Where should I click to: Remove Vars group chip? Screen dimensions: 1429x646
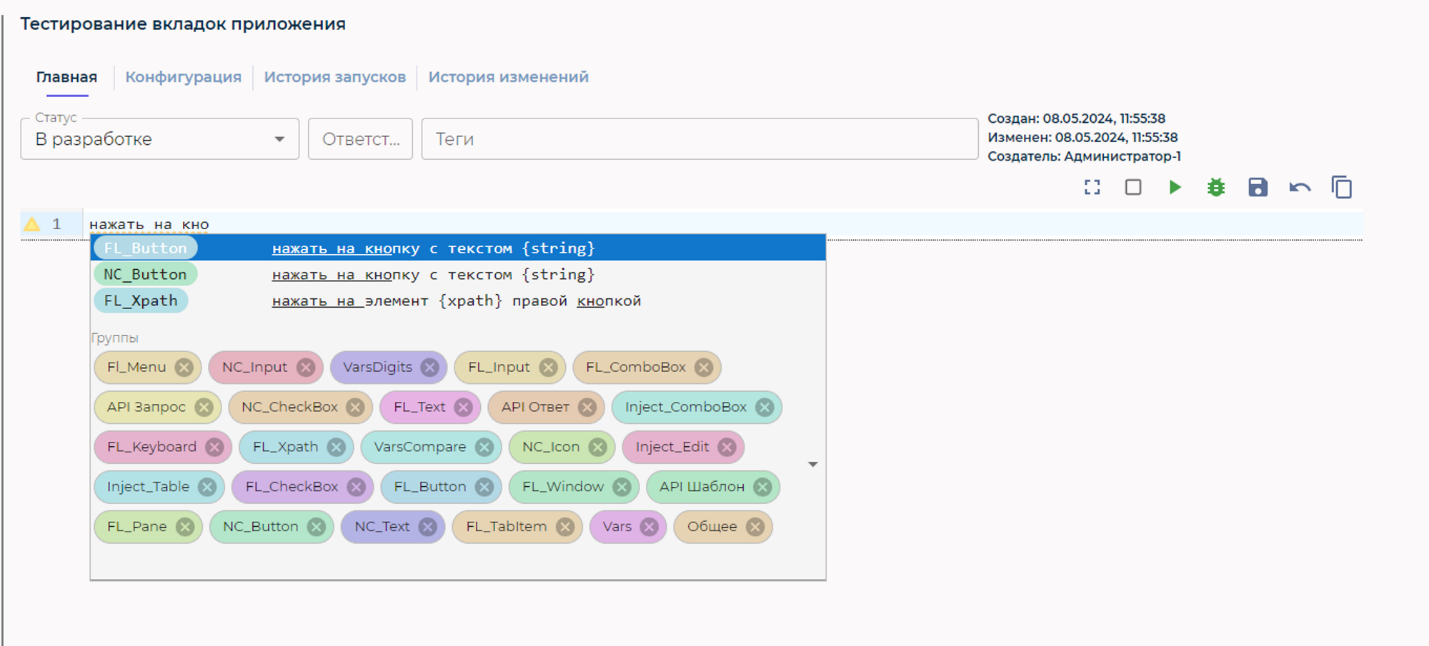(x=649, y=527)
